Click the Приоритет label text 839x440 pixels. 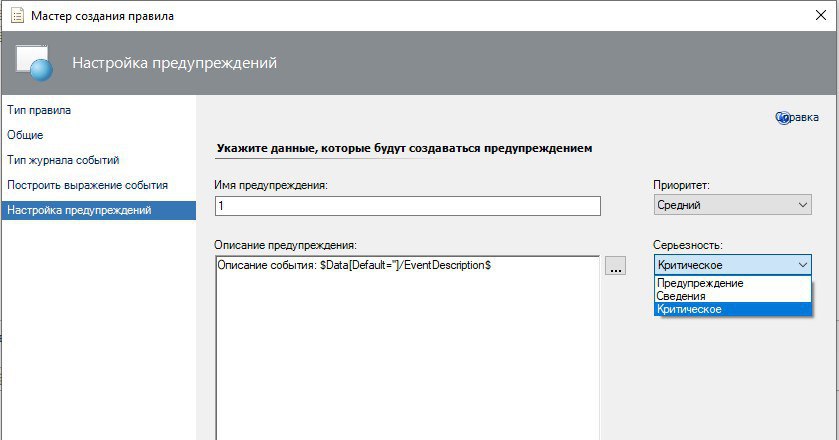pyautogui.click(x=681, y=185)
